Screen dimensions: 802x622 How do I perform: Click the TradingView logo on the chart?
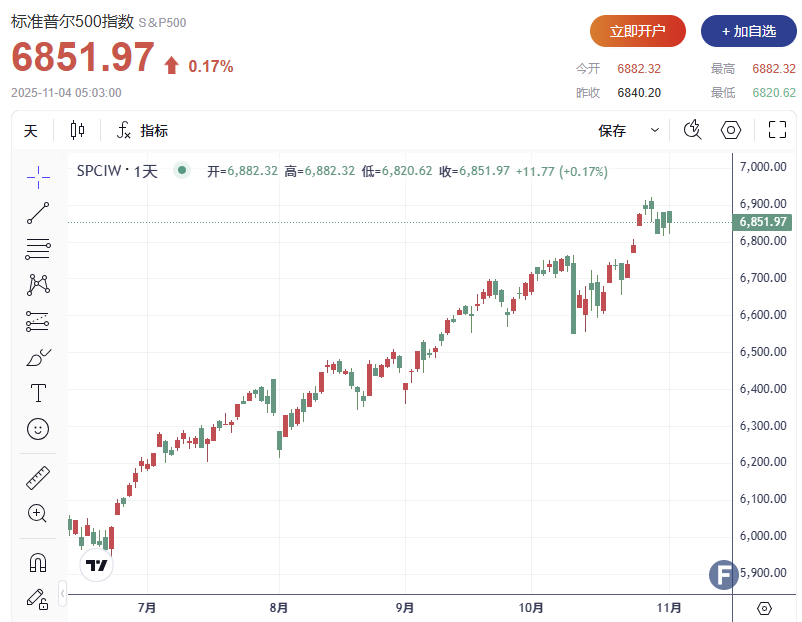[x=97, y=565]
